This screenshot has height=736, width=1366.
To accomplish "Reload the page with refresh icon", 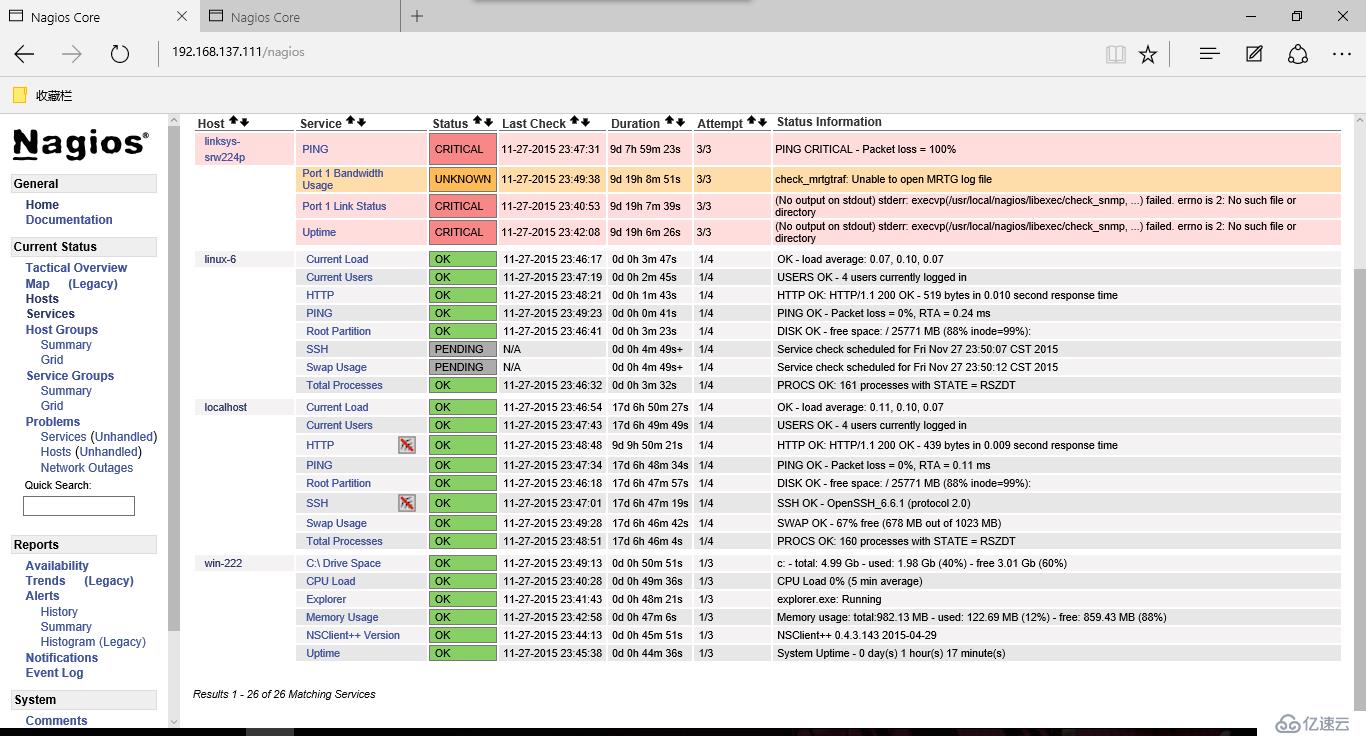I will coord(120,54).
